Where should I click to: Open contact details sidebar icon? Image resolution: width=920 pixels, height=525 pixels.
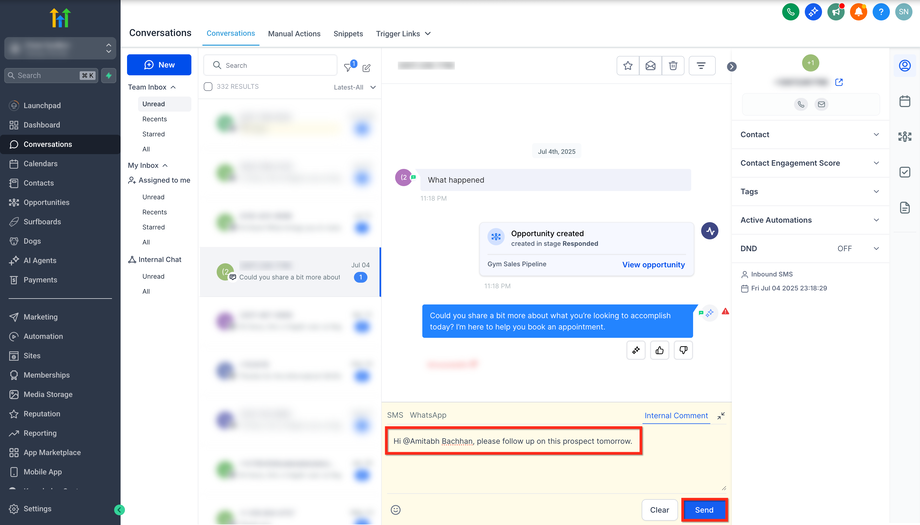pyautogui.click(x=905, y=66)
